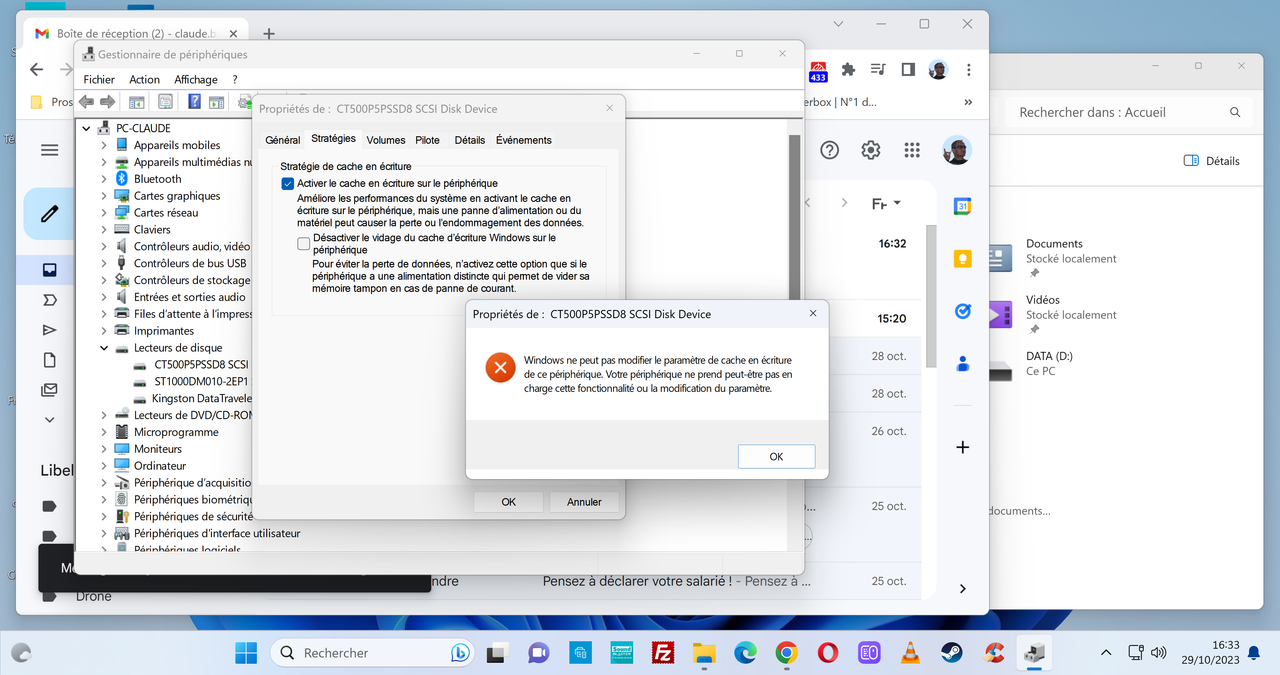Expand the Imprimantes category
The image size is (1280, 675).
104,331
